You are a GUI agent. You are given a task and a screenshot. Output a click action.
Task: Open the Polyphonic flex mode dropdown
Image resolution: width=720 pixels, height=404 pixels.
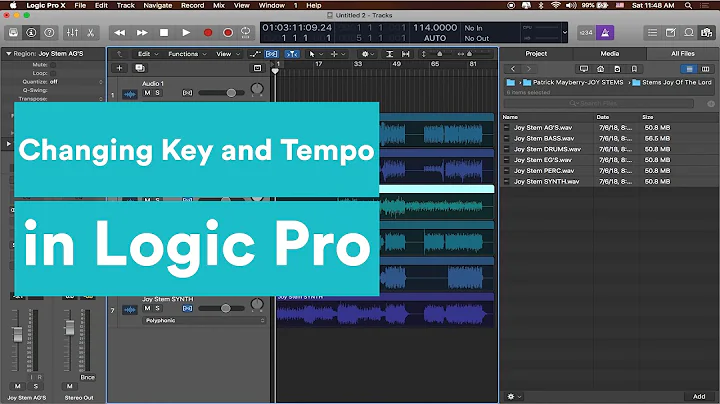205,320
